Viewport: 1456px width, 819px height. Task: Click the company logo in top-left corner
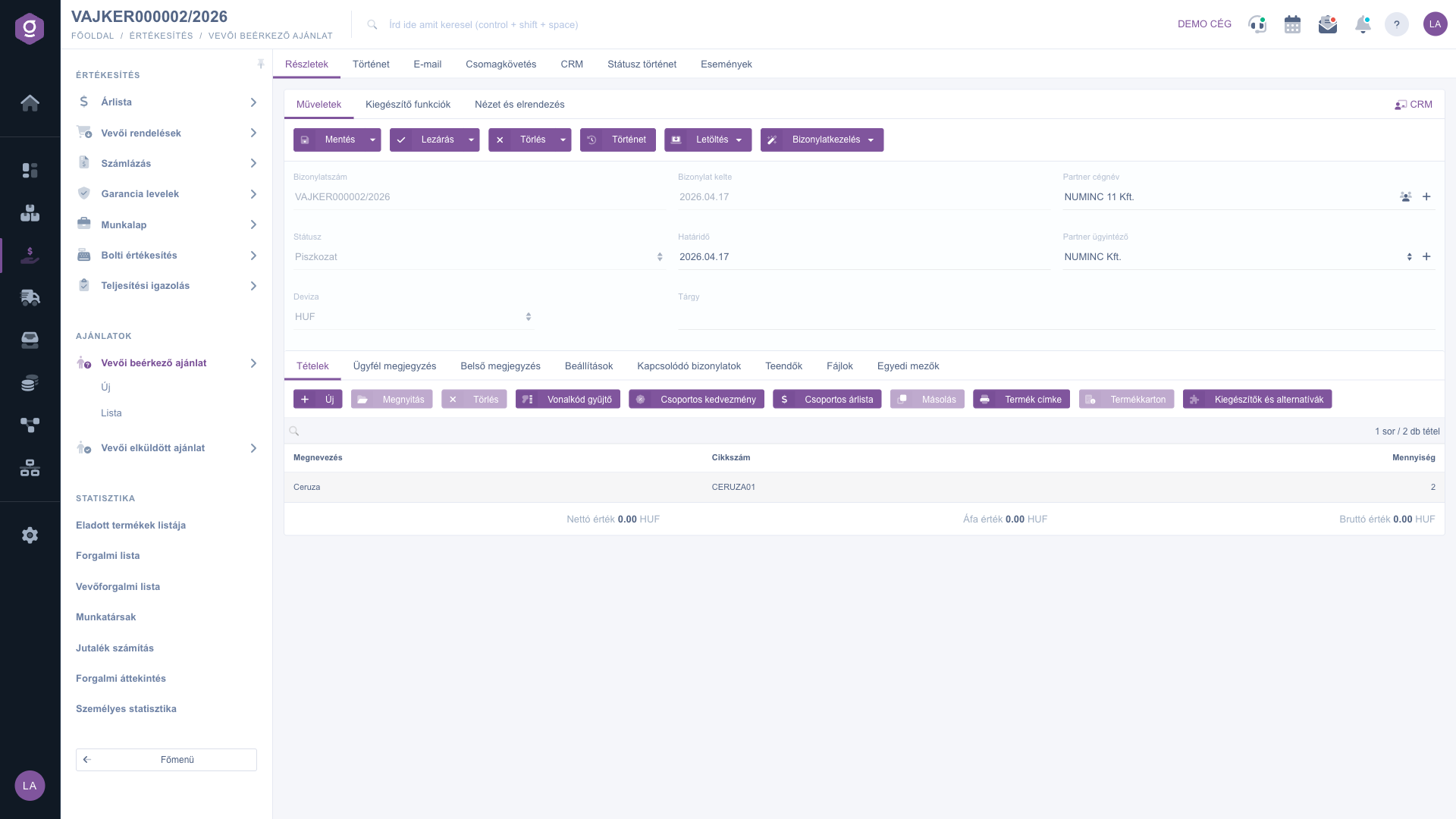[30, 29]
